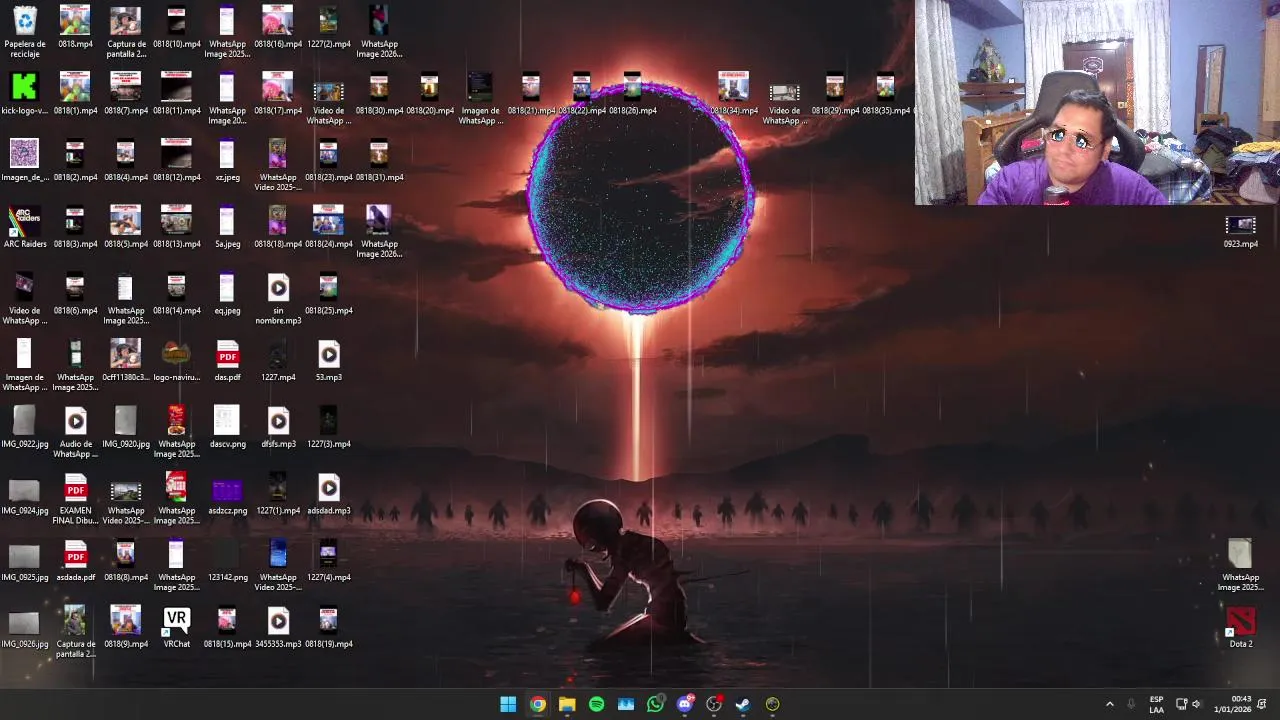1280x720 pixels.
Task: Open the Papelera de reciclaje icon
Action: pos(24,31)
